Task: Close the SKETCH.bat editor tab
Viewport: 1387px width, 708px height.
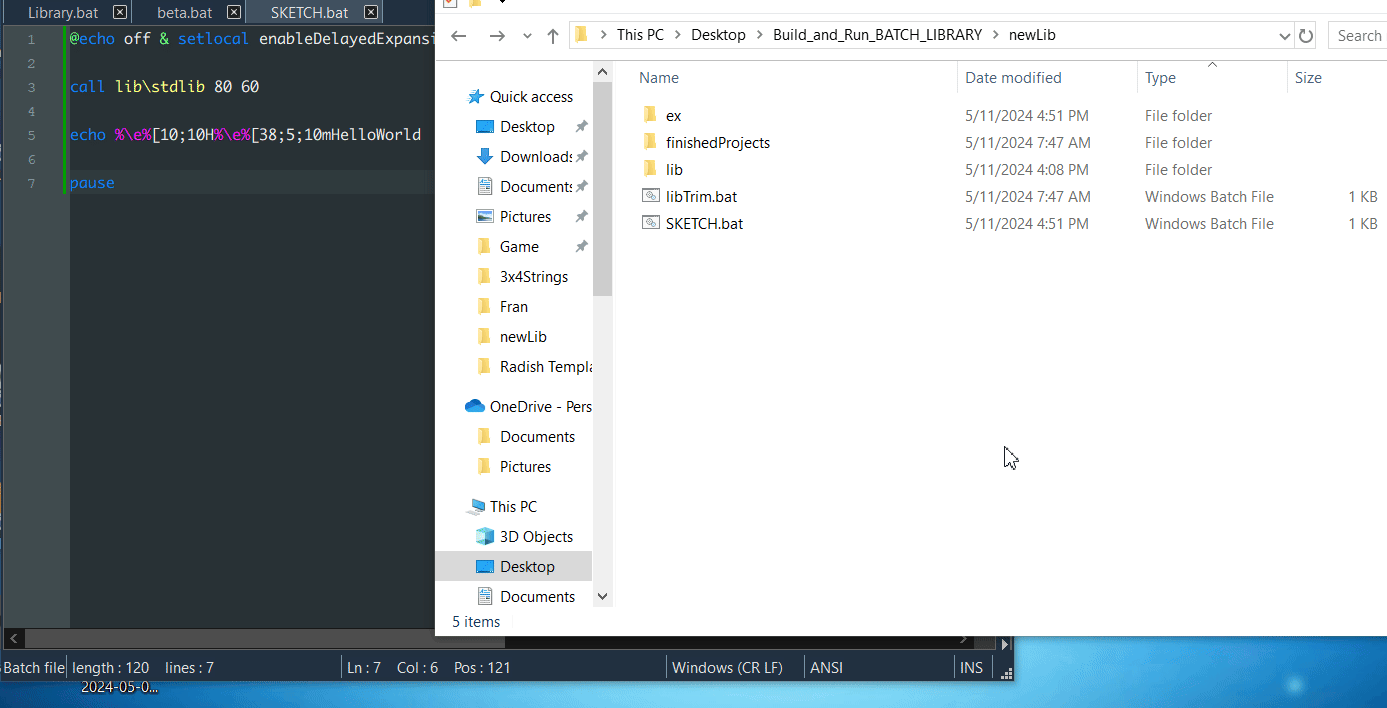Action: 371,13
